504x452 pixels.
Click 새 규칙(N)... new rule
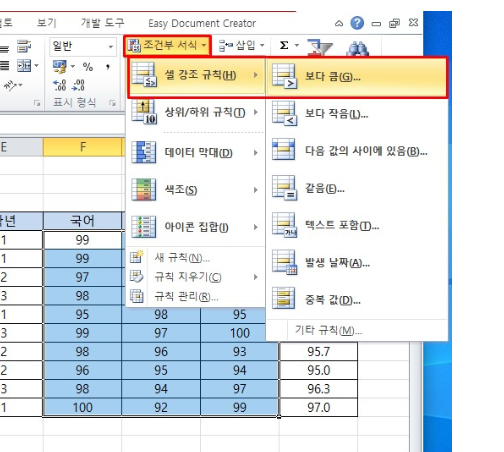196,257
